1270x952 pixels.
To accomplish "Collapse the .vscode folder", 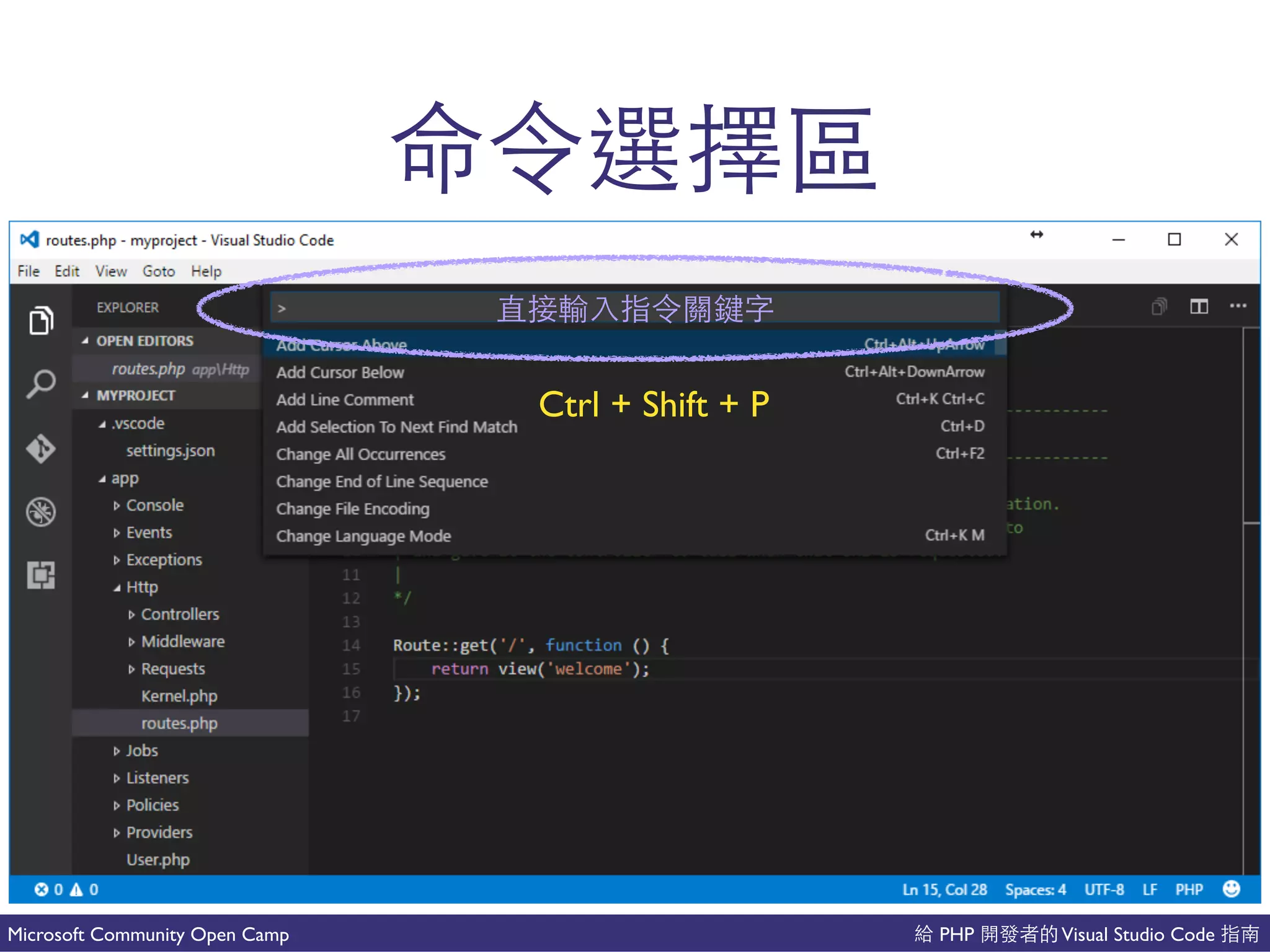I will [x=102, y=425].
